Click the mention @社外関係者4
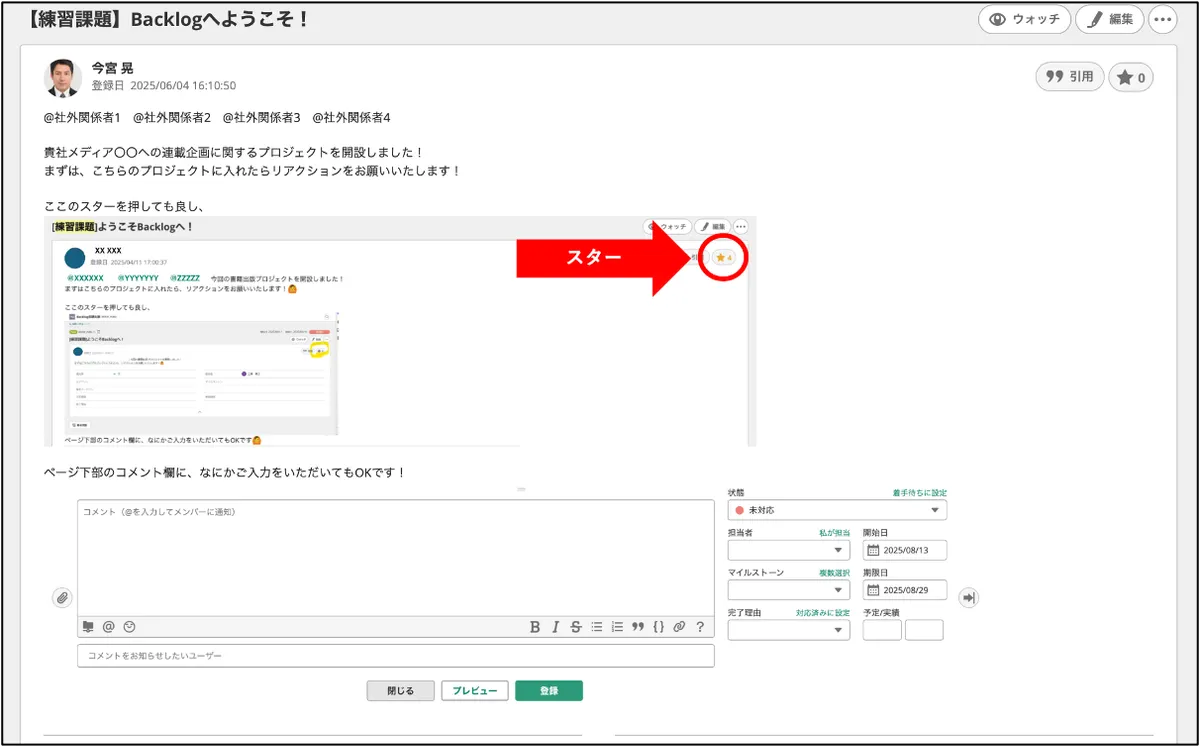The image size is (1200, 747). coord(351,117)
